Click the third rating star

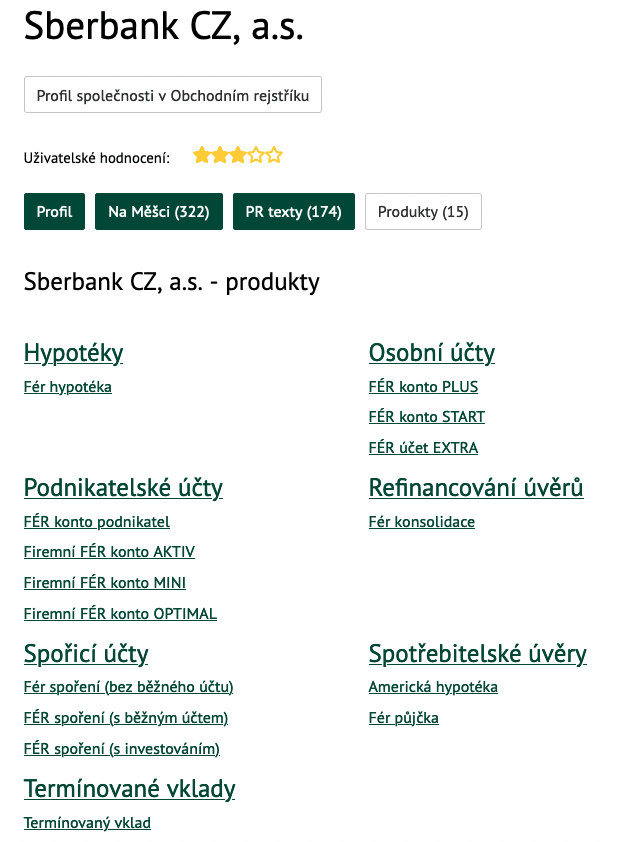[x=238, y=155]
